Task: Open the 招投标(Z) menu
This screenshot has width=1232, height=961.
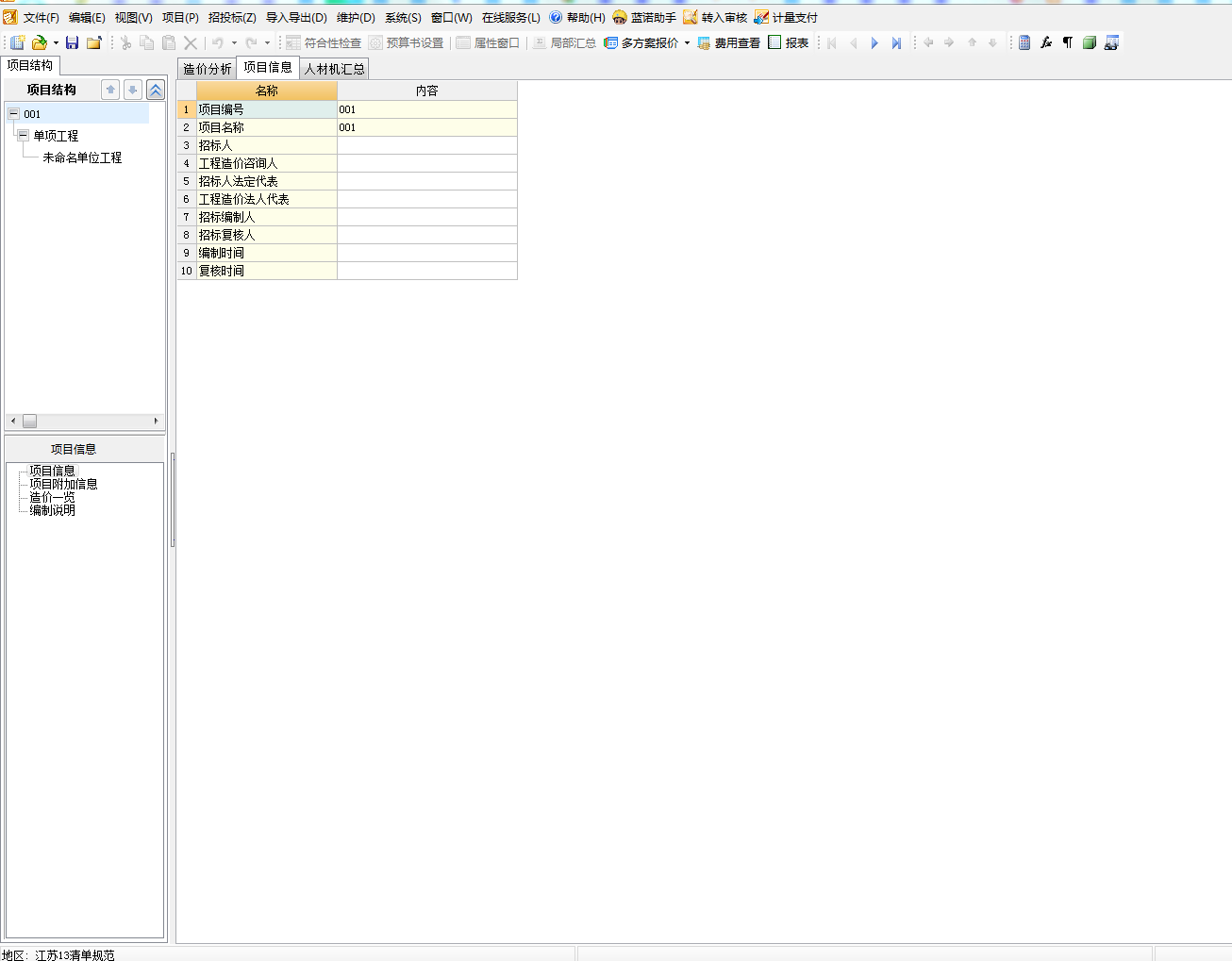Action: pos(232,18)
